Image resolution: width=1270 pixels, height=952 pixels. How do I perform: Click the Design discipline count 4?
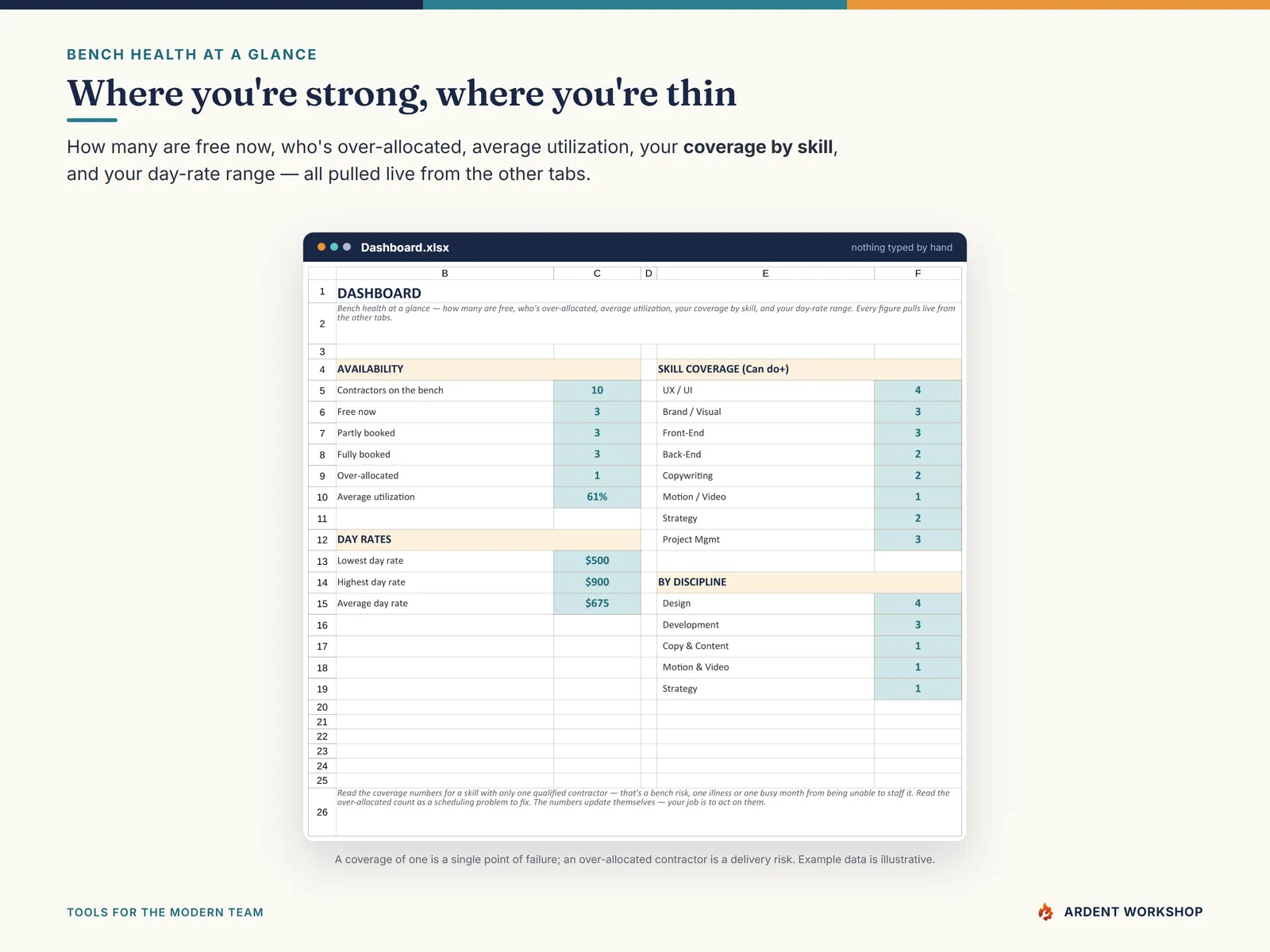(x=918, y=604)
